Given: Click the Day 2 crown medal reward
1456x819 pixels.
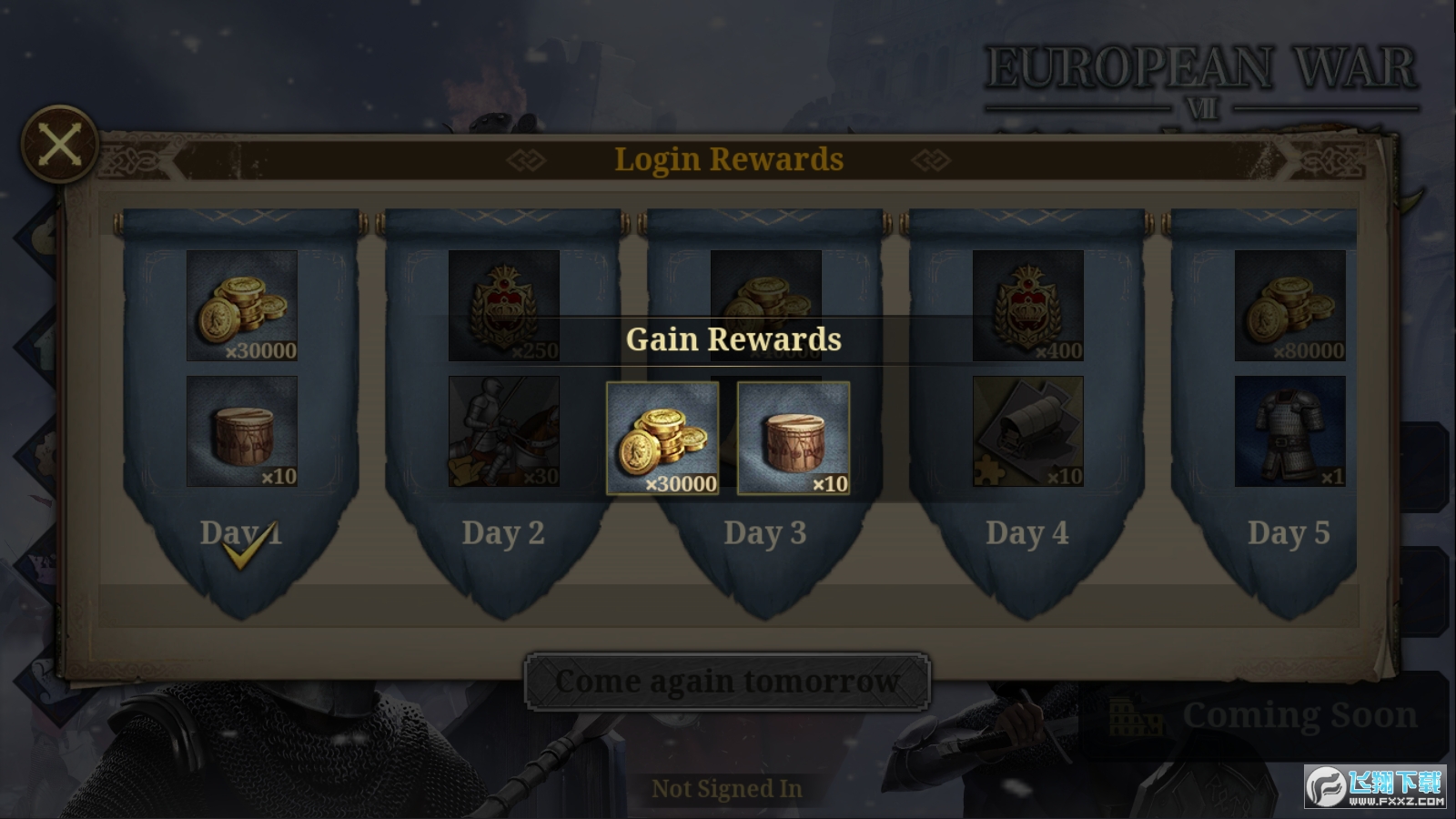Looking at the screenshot, I should point(504,306).
